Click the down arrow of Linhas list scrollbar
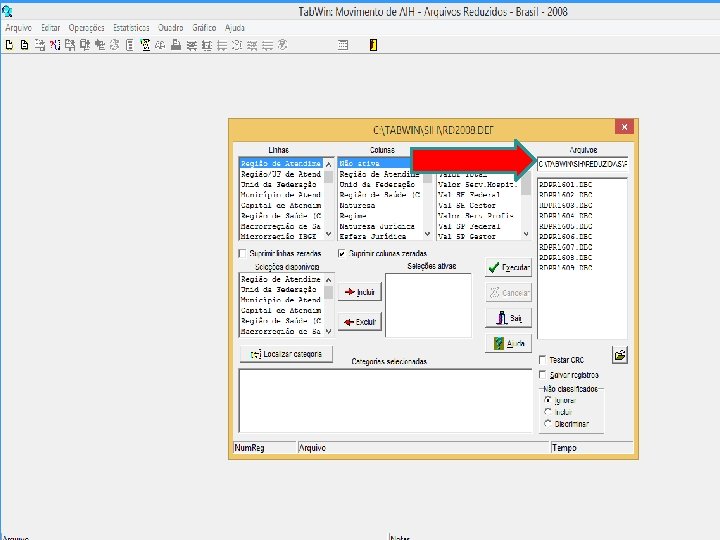 (328, 234)
